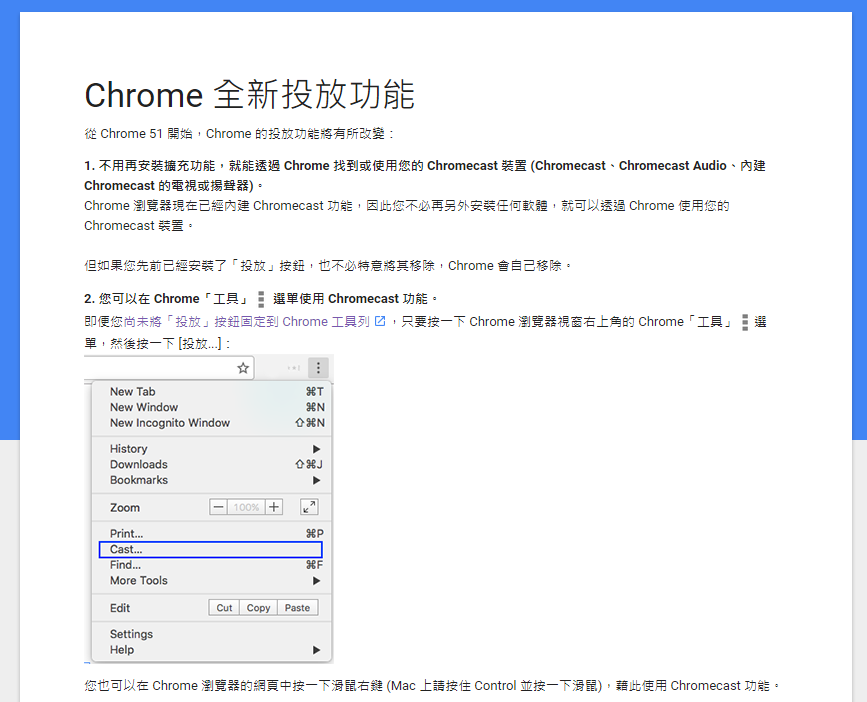867x702 pixels.
Task: Open the History submenu entry
Action: (x=211, y=449)
